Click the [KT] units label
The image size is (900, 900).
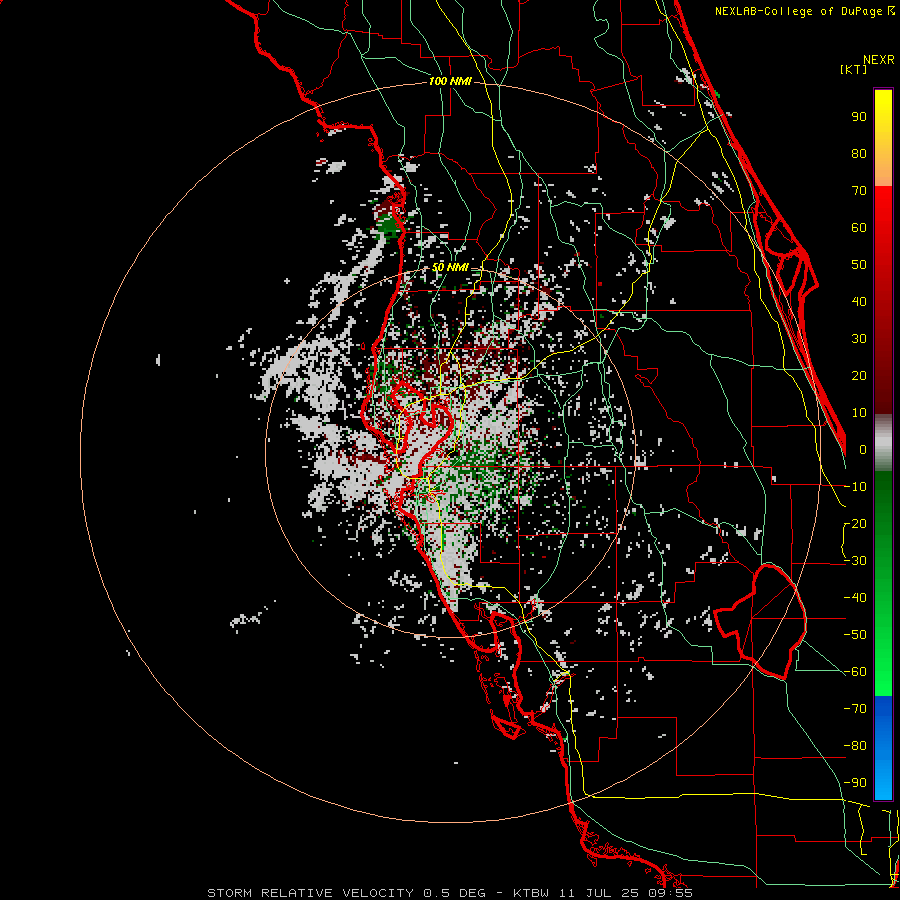853,70
